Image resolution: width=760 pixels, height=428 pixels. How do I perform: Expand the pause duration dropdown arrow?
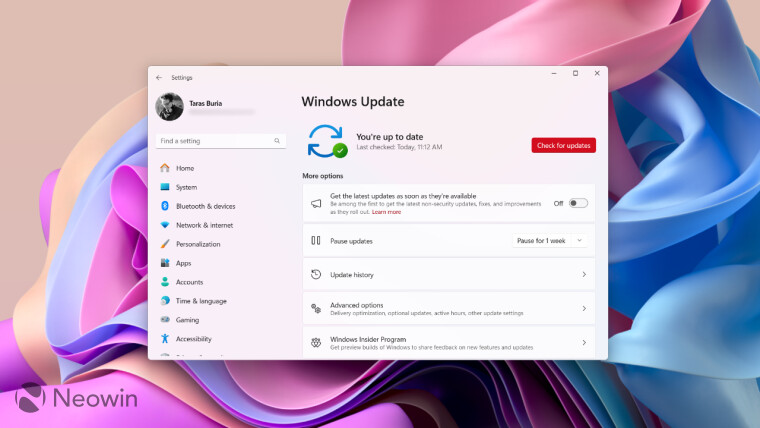point(579,240)
